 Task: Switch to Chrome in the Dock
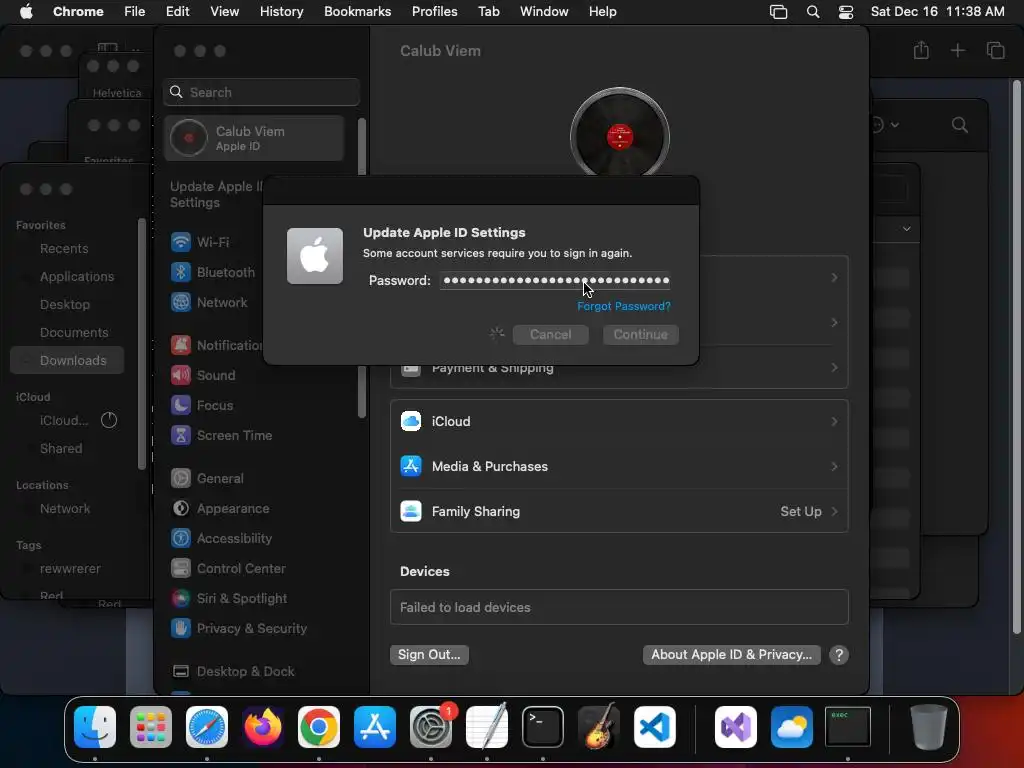319,727
